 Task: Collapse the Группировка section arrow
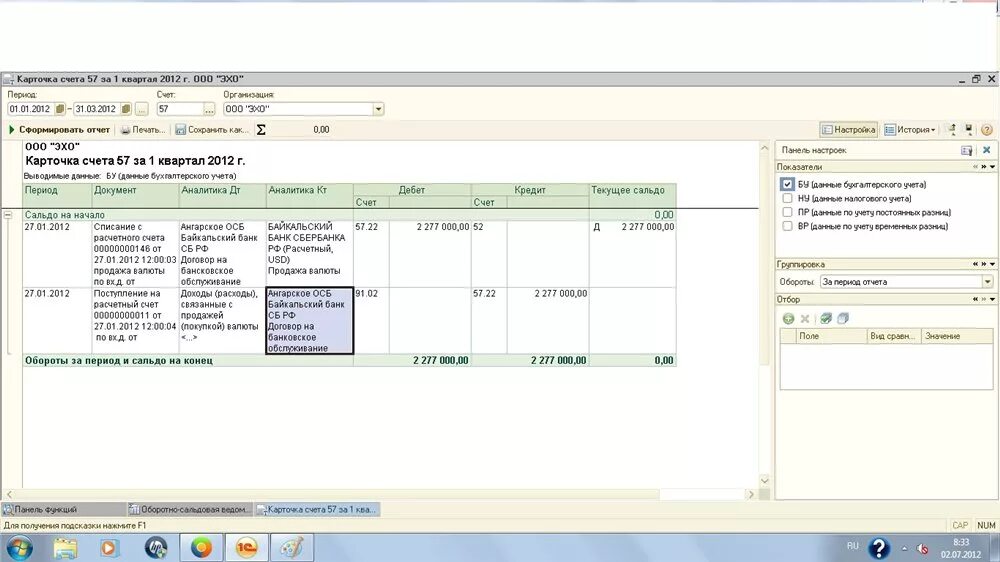click(992, 264)
